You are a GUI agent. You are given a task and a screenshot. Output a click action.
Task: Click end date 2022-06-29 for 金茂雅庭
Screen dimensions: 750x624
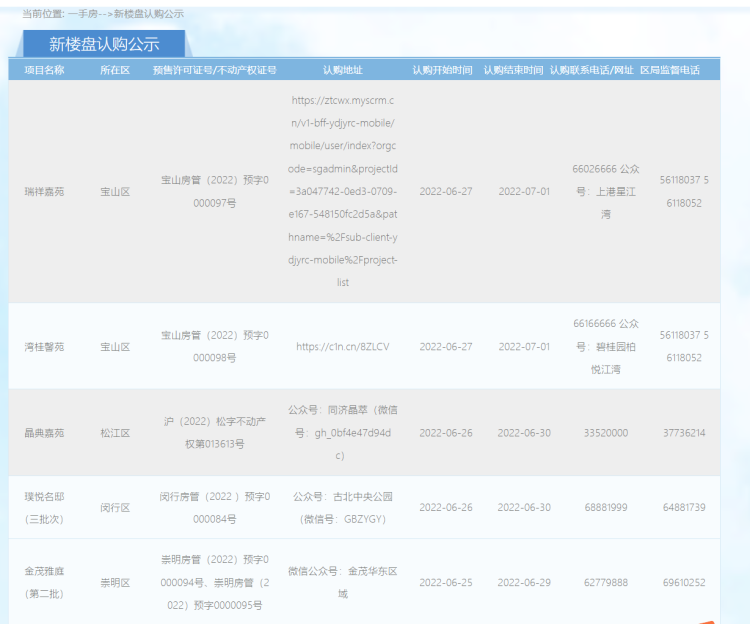524,582
